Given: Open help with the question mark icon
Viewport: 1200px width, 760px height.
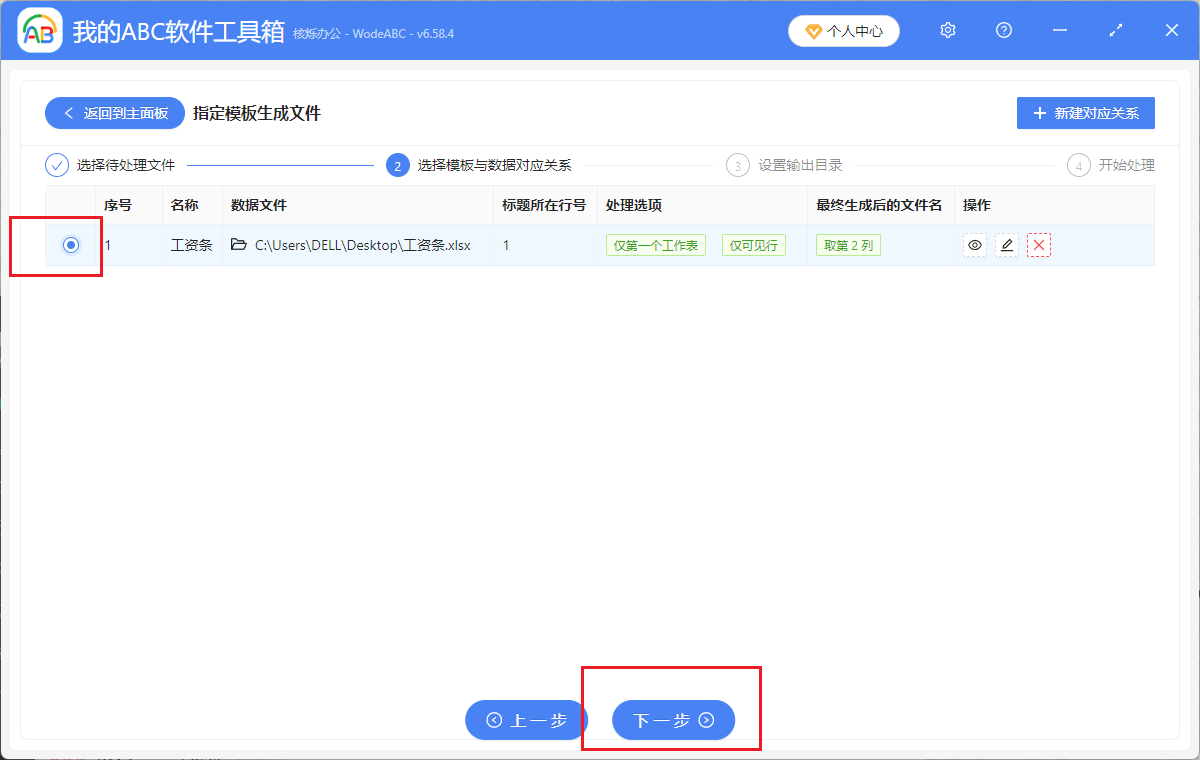Looking at the screenshot, I should point(1003,30).
